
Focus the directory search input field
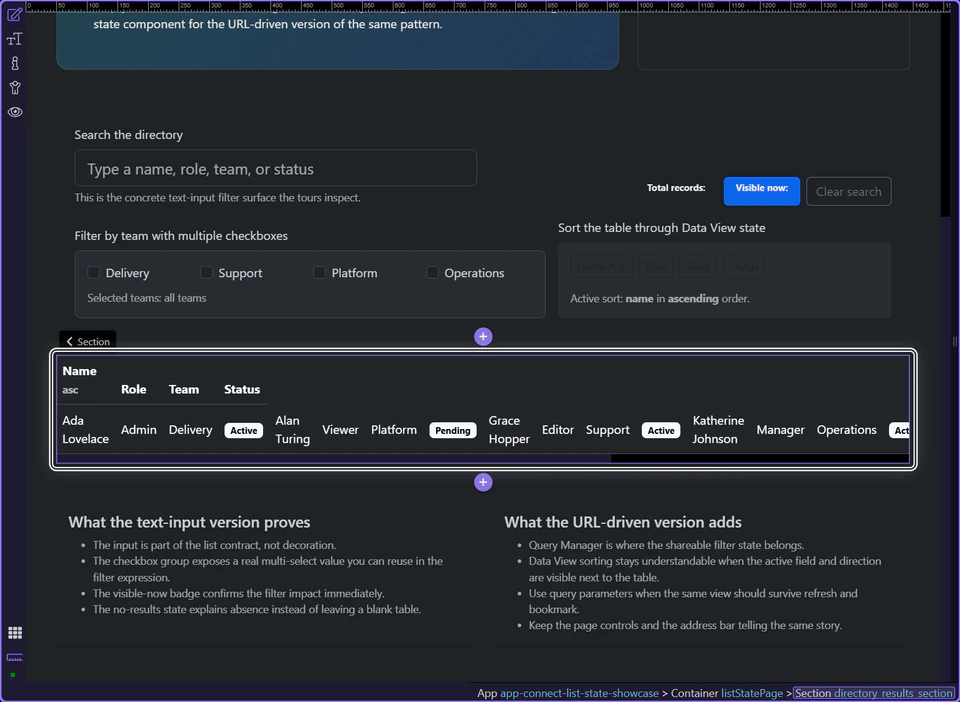[x=276, y=168]
